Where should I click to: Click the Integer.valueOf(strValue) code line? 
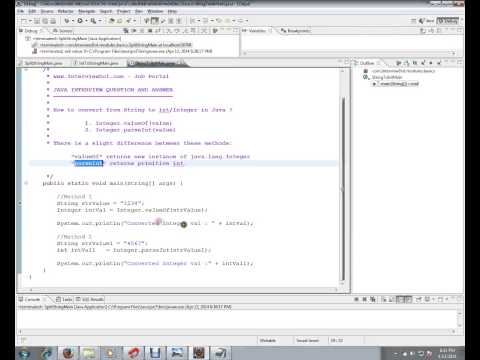132,210
